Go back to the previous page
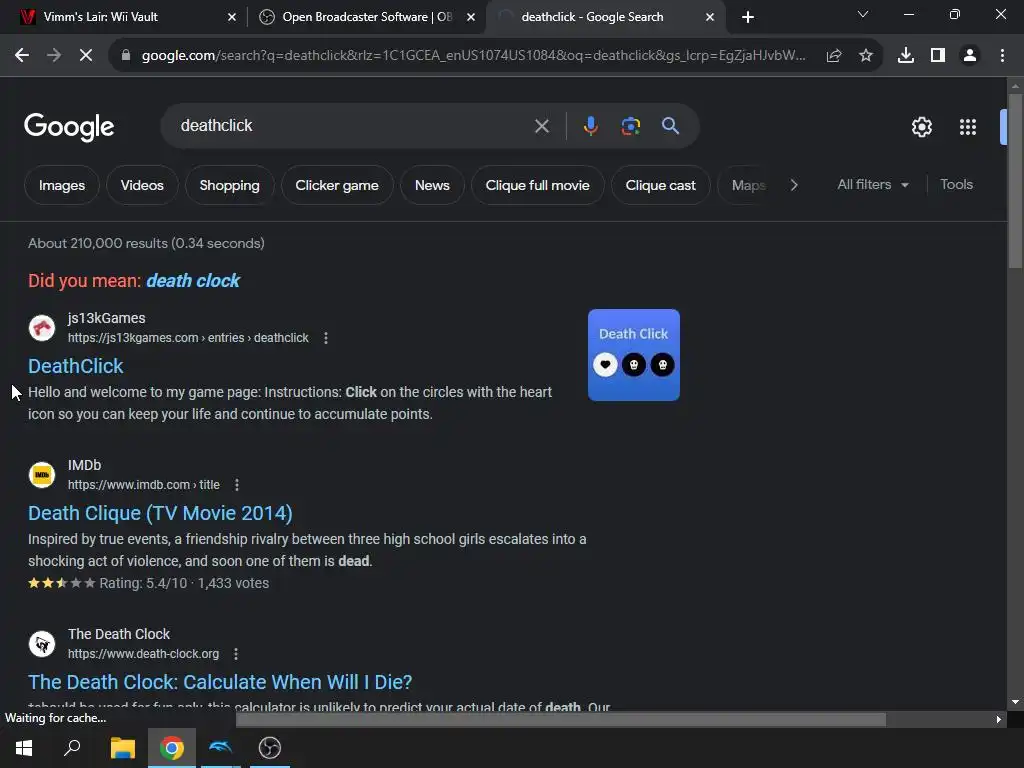This screenshot has width=1024, height=768. point(22,56)
